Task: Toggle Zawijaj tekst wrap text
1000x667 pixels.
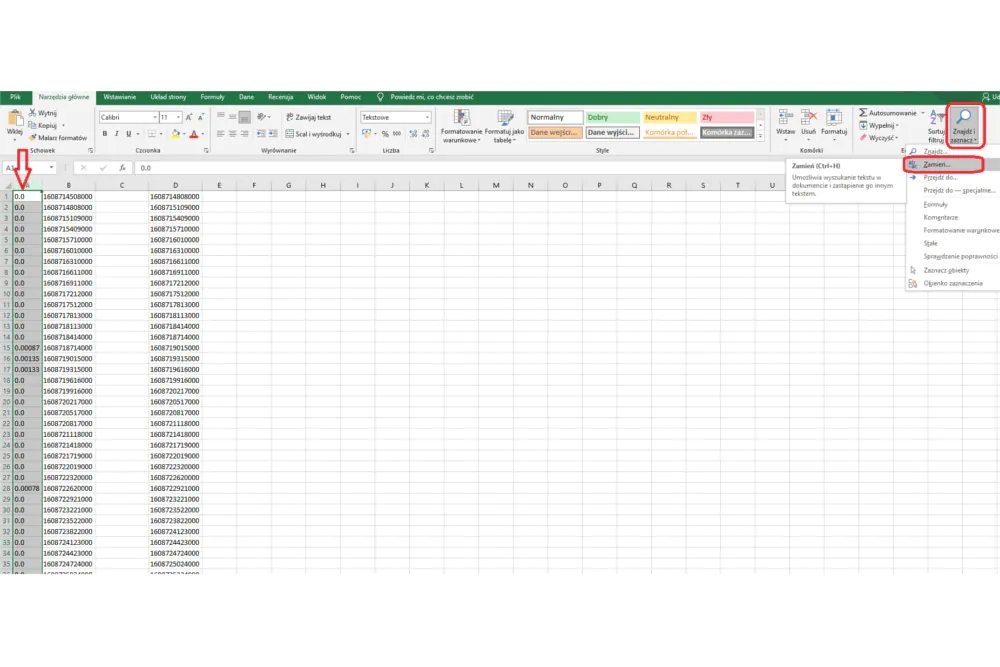Action: pyautogui.click(x=309, y=117)
